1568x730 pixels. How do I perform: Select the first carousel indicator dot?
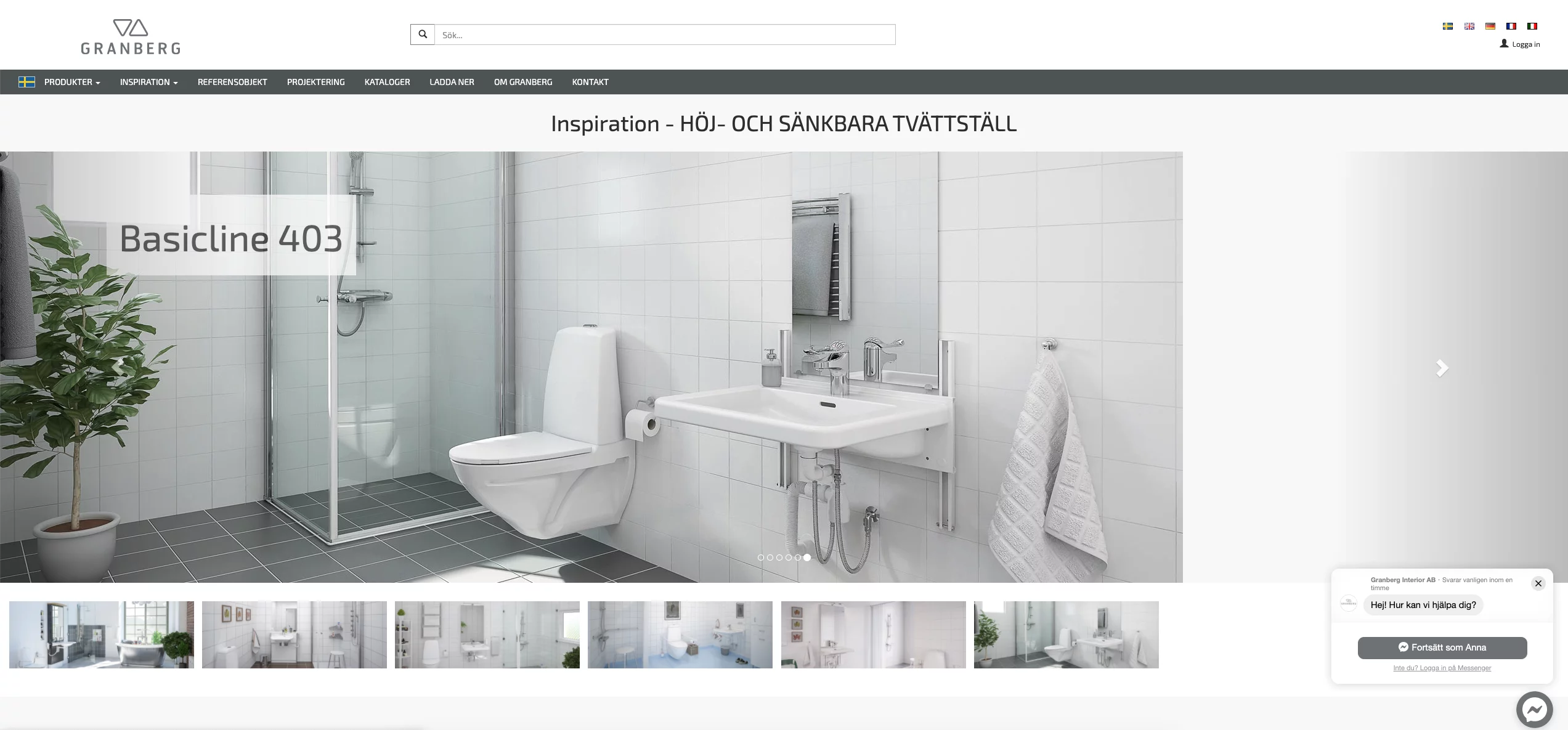coord(761,558)
